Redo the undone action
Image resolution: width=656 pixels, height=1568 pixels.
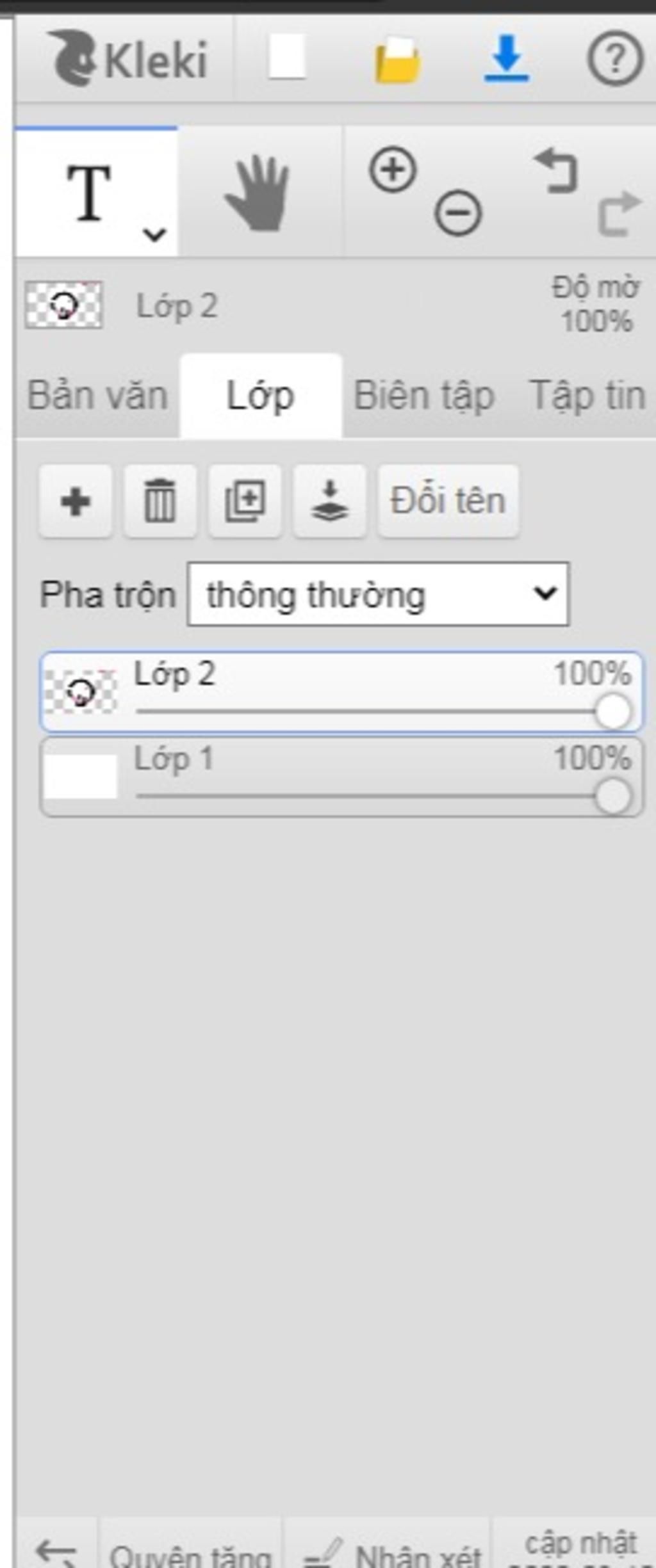tap(619, 213)
